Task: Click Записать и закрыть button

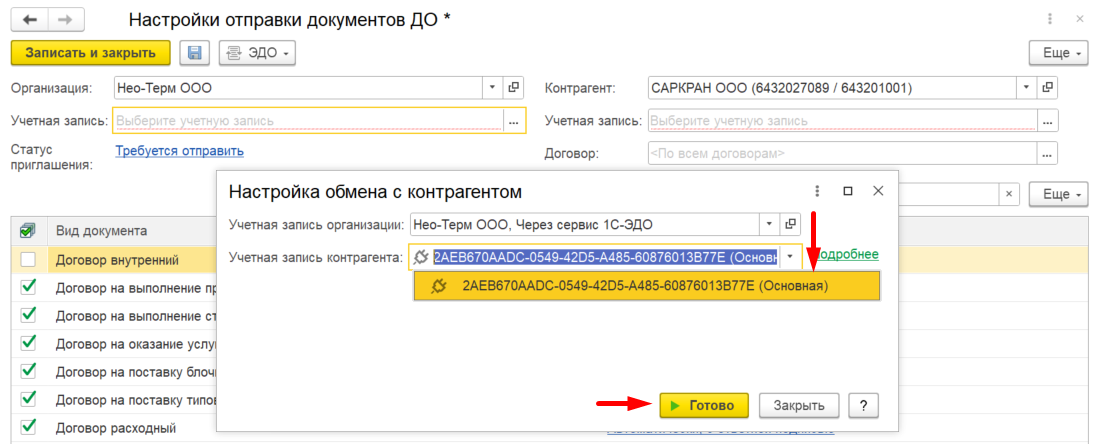Action: [91, 53]
